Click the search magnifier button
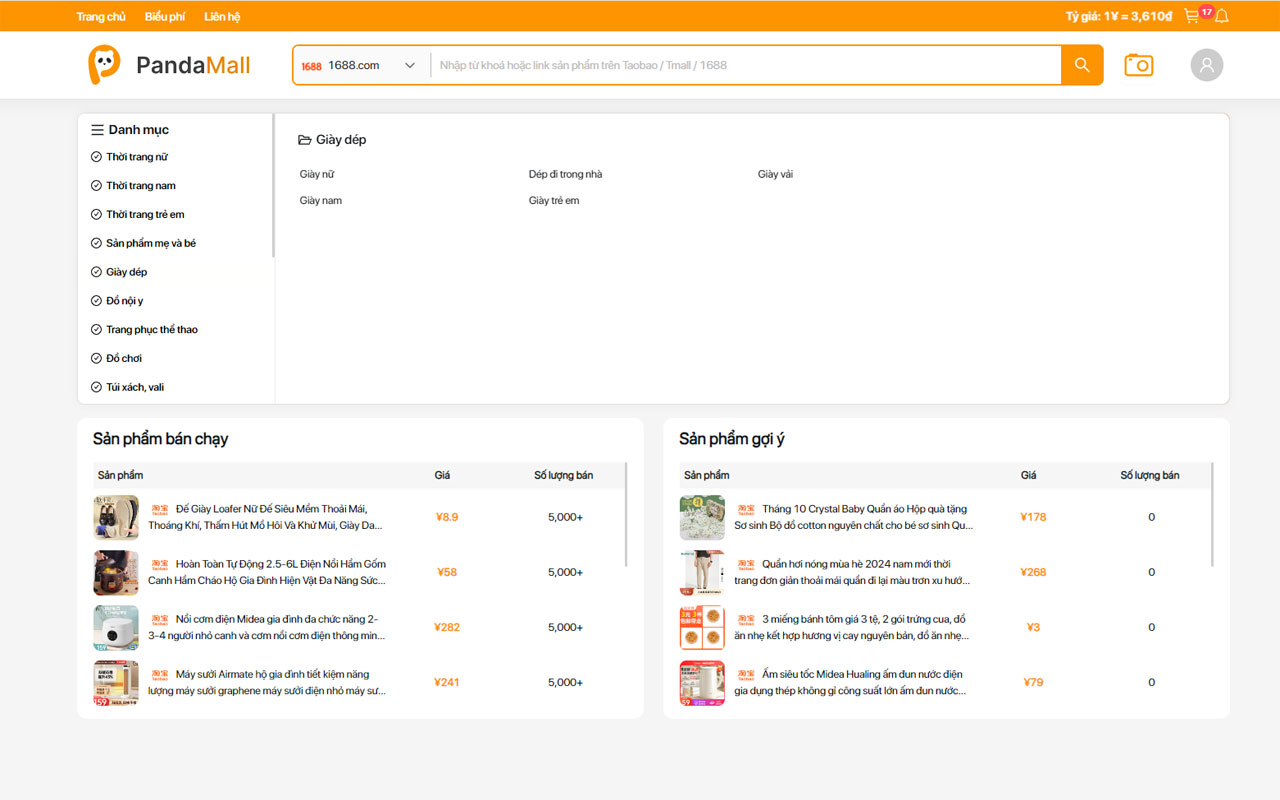The height and width of the screenshot is (800, 1280). [1082, 65]
